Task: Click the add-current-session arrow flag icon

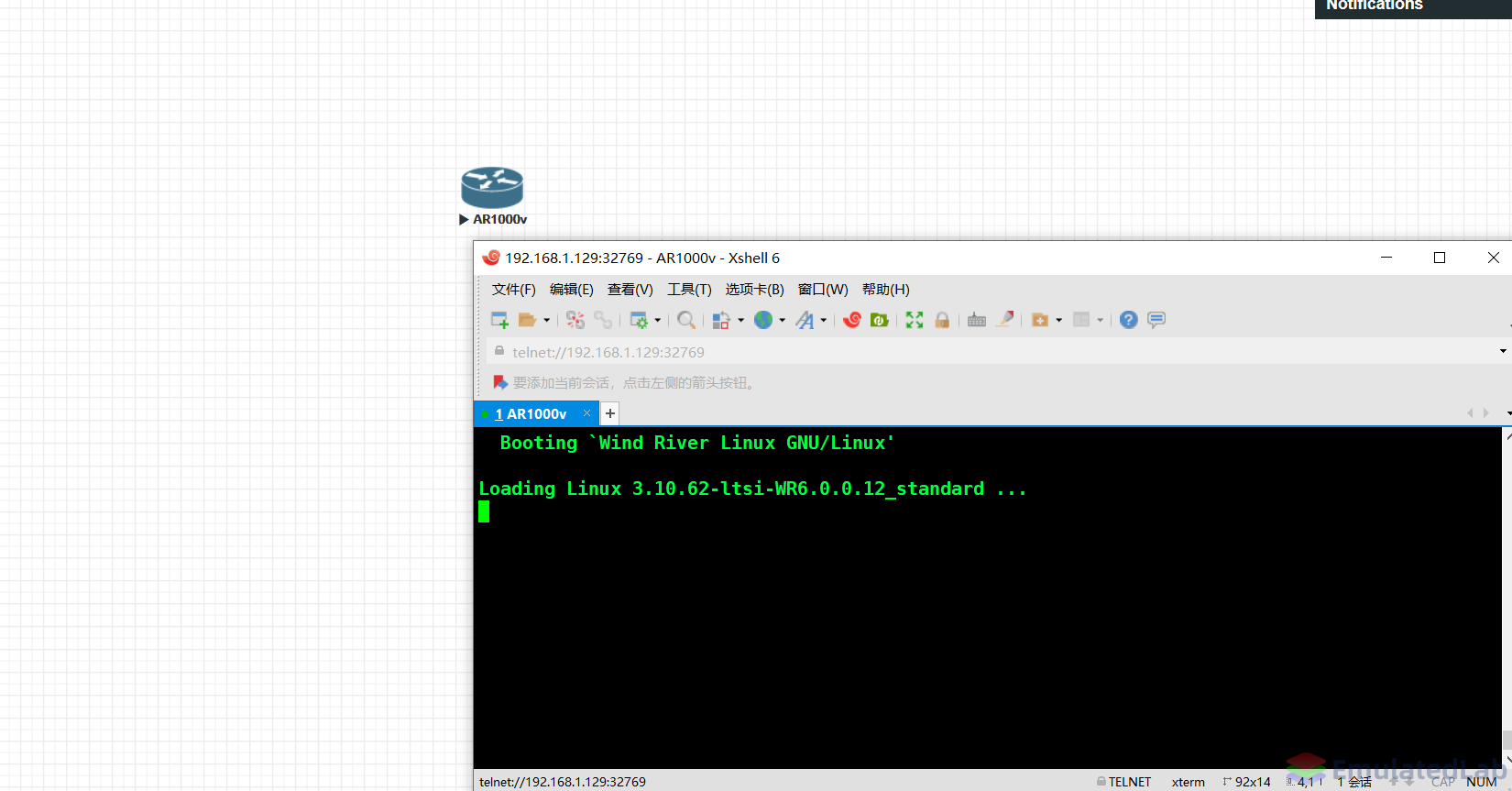Action: pos(500,382)
